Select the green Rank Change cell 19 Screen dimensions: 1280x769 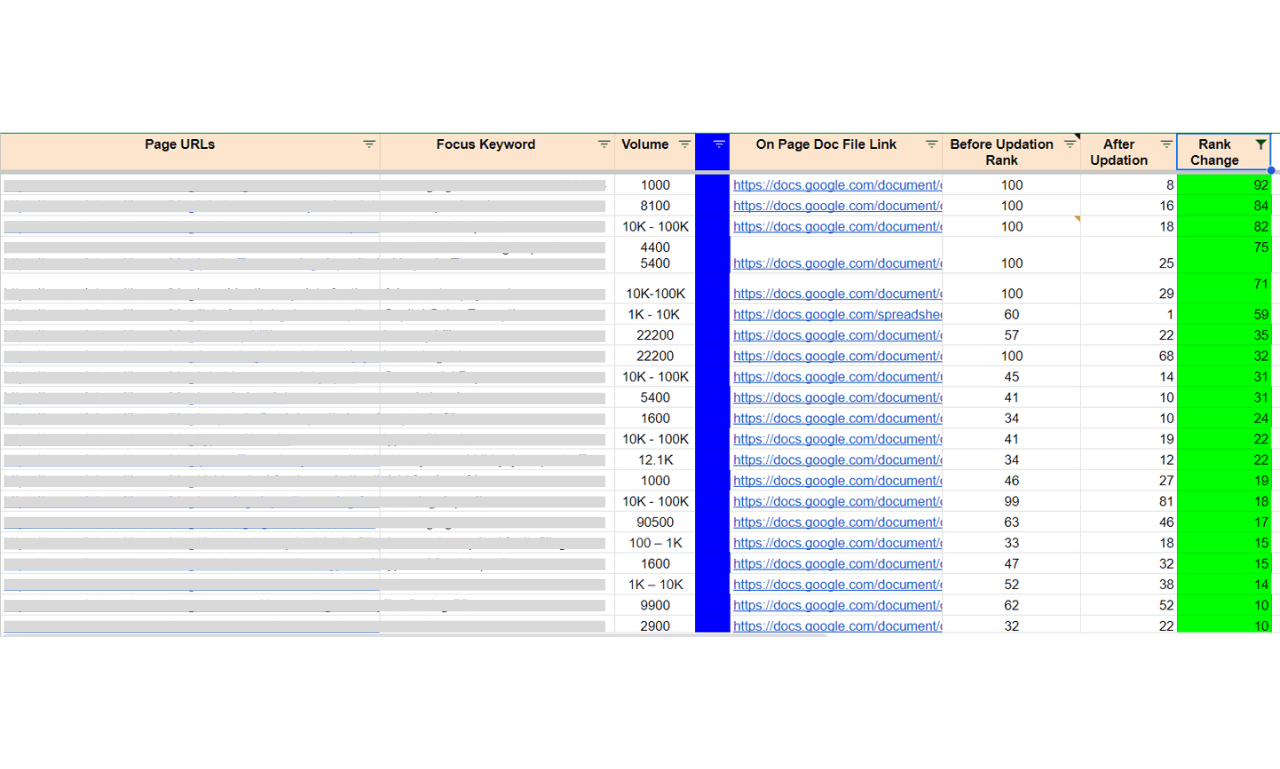point(1224,480)
